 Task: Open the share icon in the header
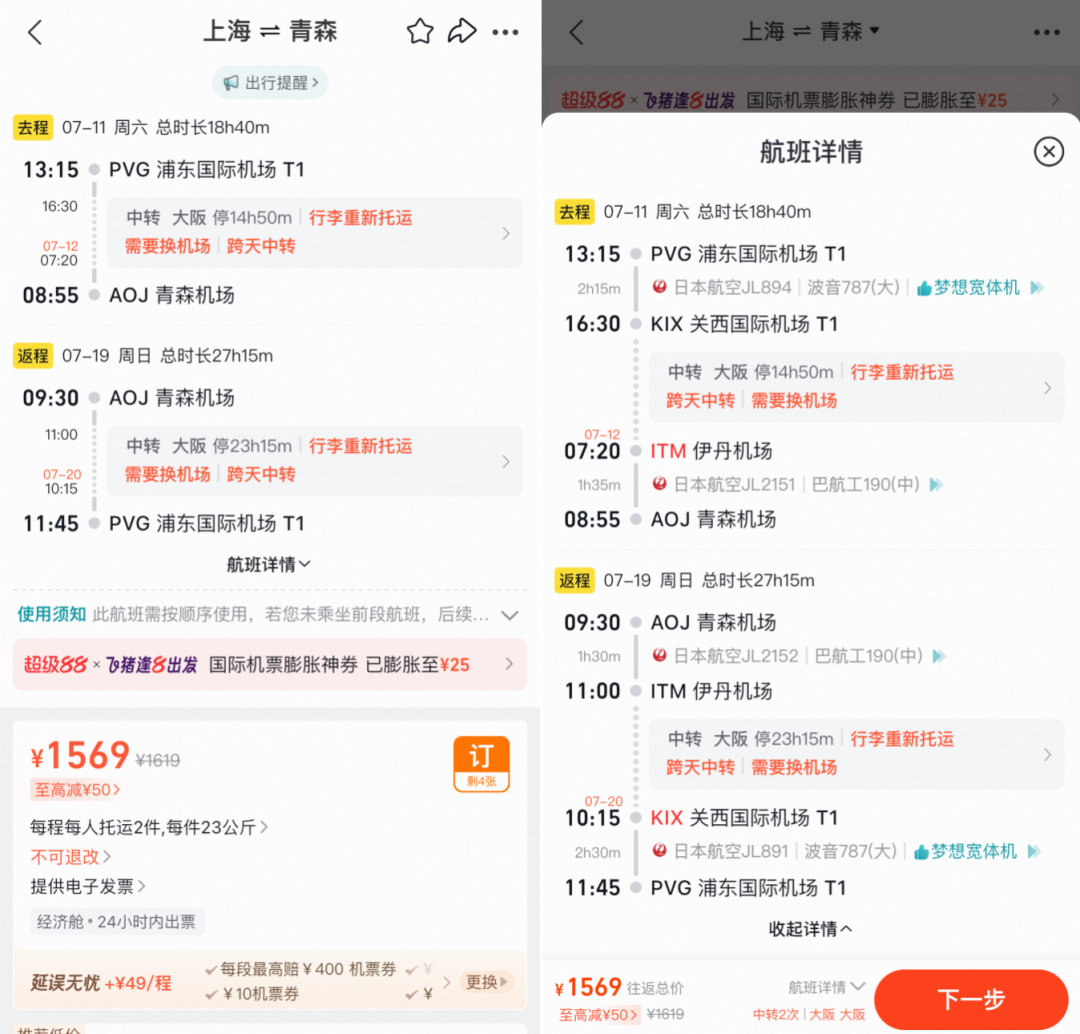[462, 31]
